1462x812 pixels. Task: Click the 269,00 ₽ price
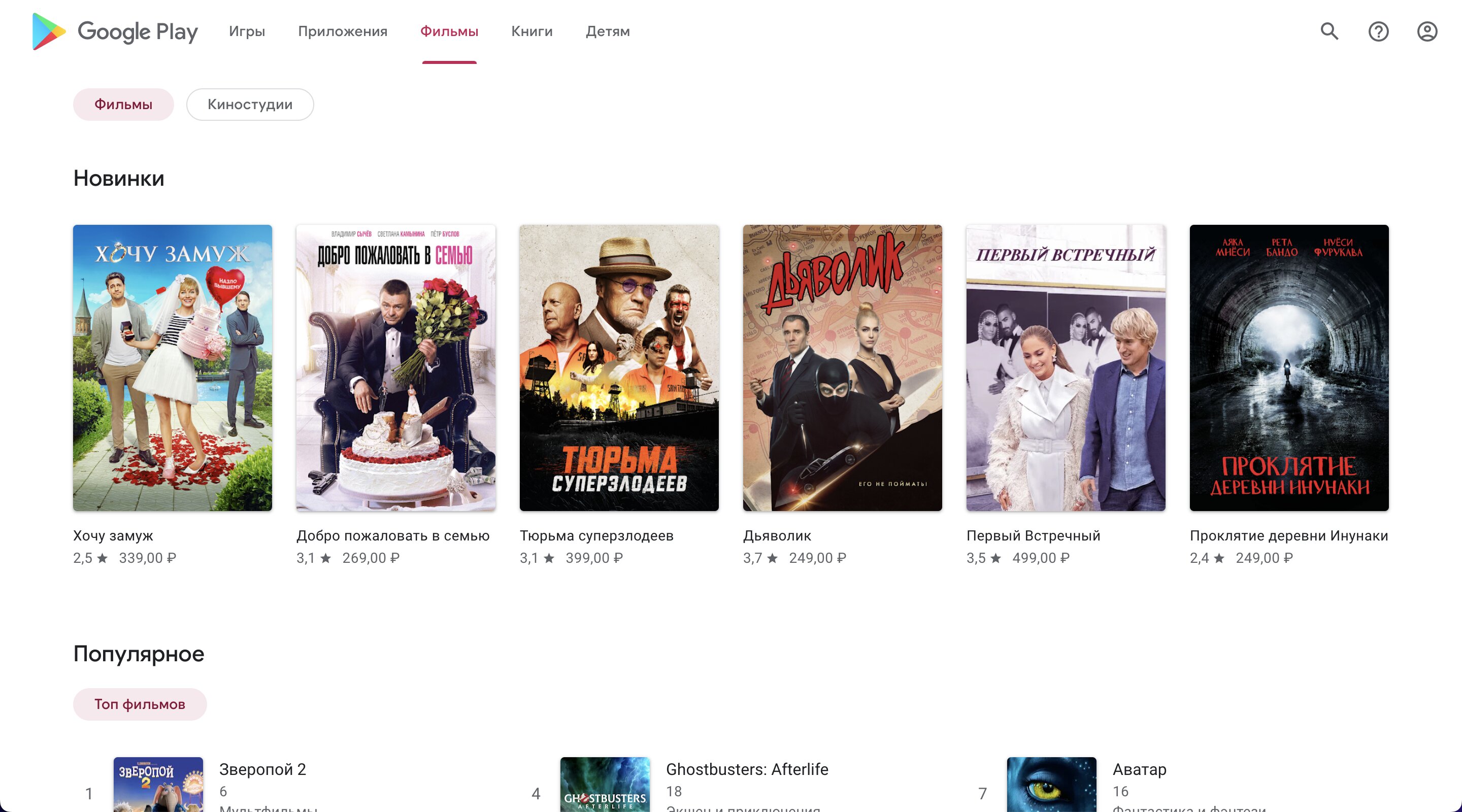pos(371,558)
